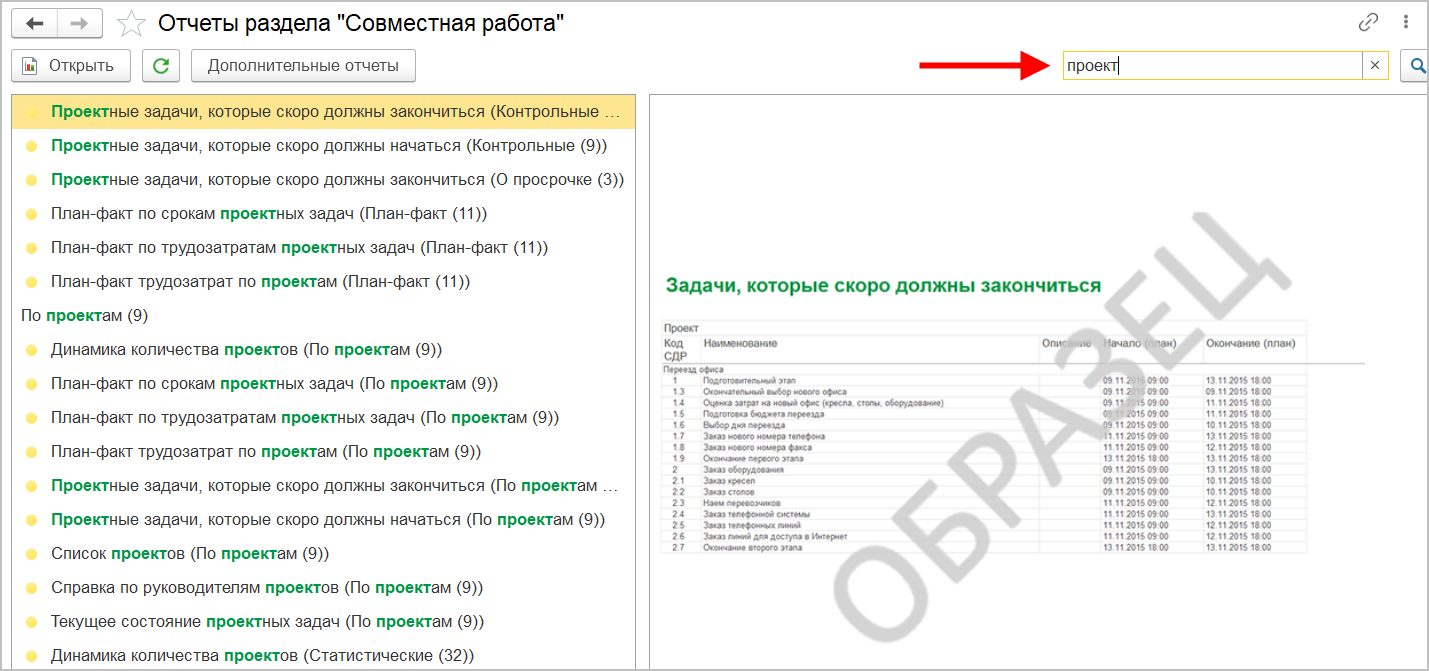Open План-факт трудозатрат по проектам (План-факт (11))
Screen dimensions: 1429x671
pyautogui.click(x=323, y=282)
